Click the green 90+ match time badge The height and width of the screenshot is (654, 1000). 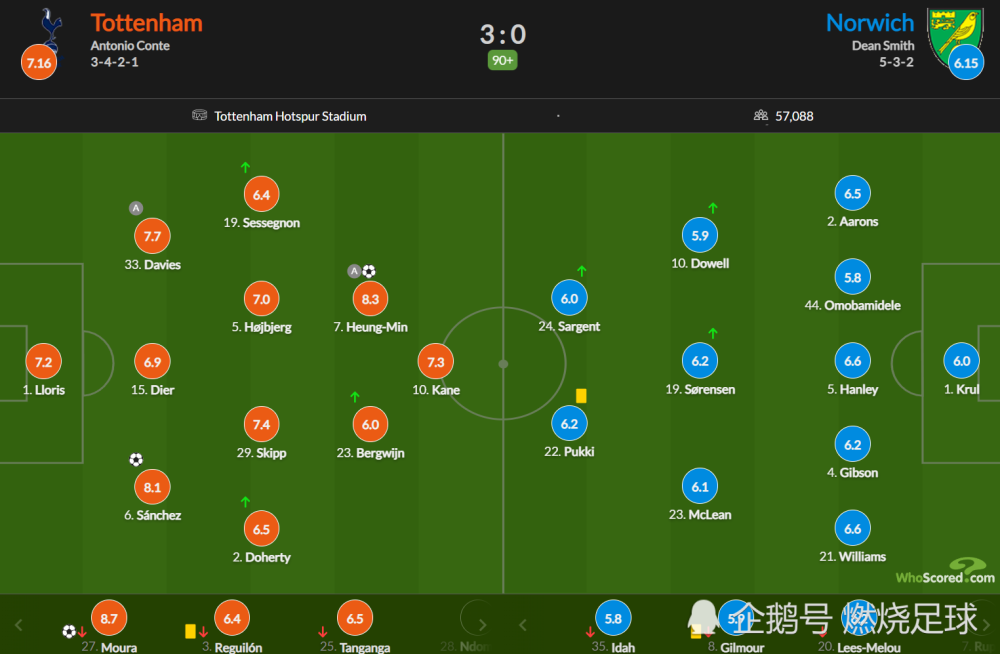click(x=503, y=61)
